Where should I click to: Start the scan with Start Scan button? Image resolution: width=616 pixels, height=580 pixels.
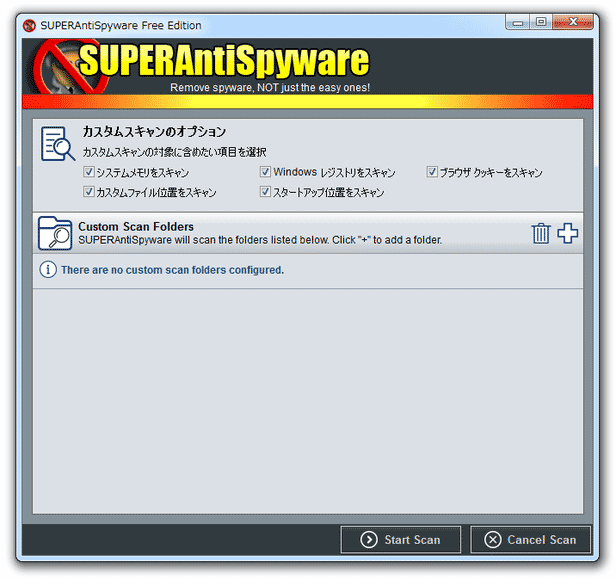coord(401,540)
